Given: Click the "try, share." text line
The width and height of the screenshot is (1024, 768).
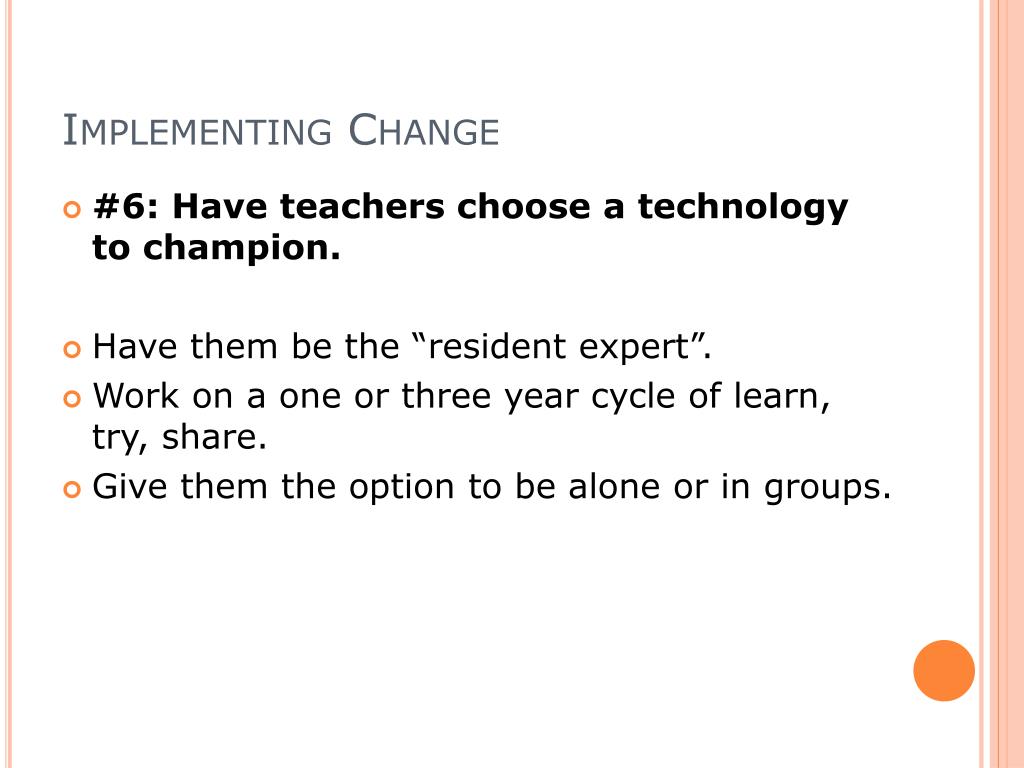Looking at the screenshot, I should [180, 438].
